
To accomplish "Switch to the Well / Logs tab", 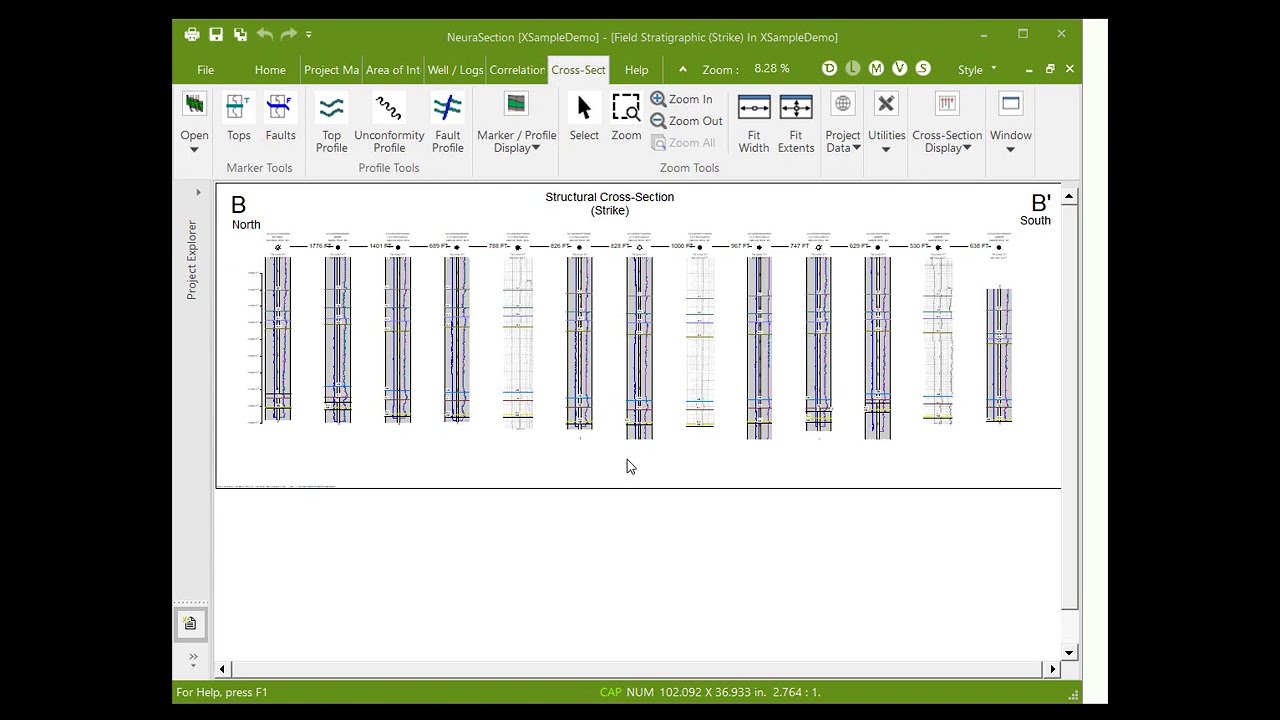I will point(455,70).
